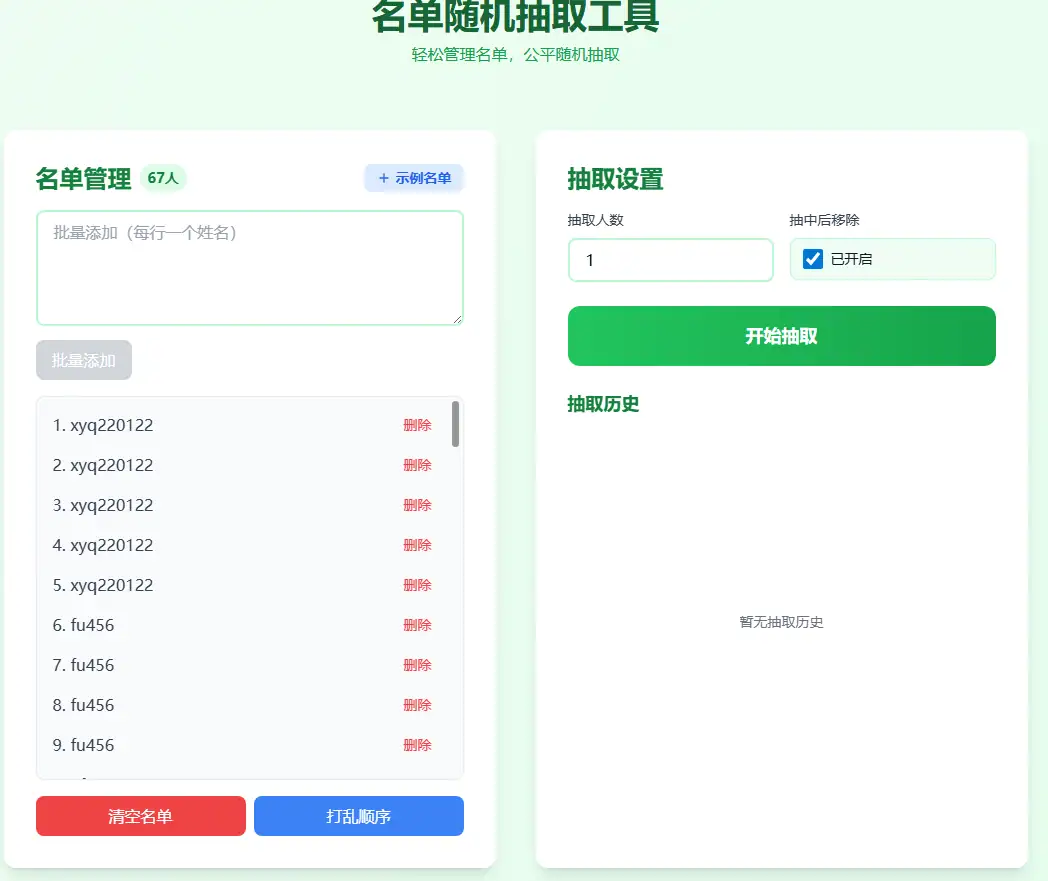Viewport: 1048px width, 881px height.
Task: Click the 清空名单 button
Action: tap(140, 816)
